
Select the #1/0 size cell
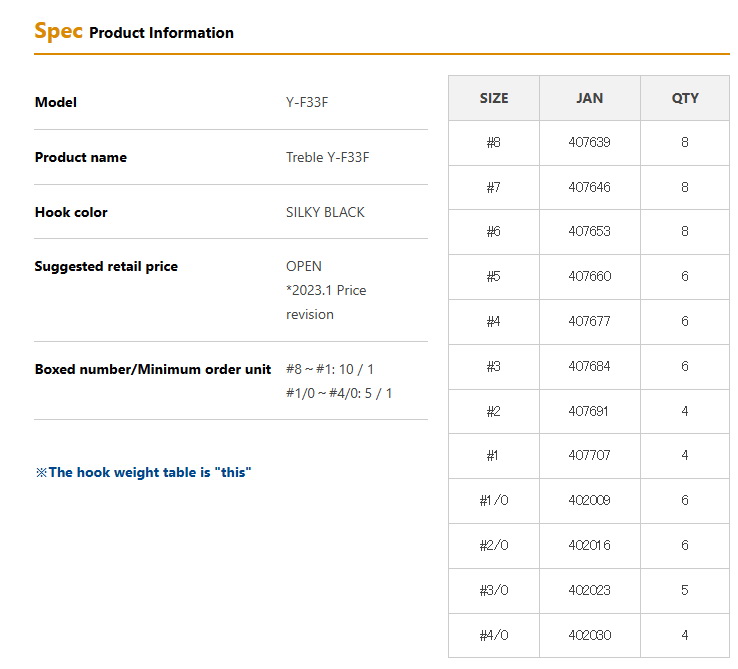click(494, 500)
